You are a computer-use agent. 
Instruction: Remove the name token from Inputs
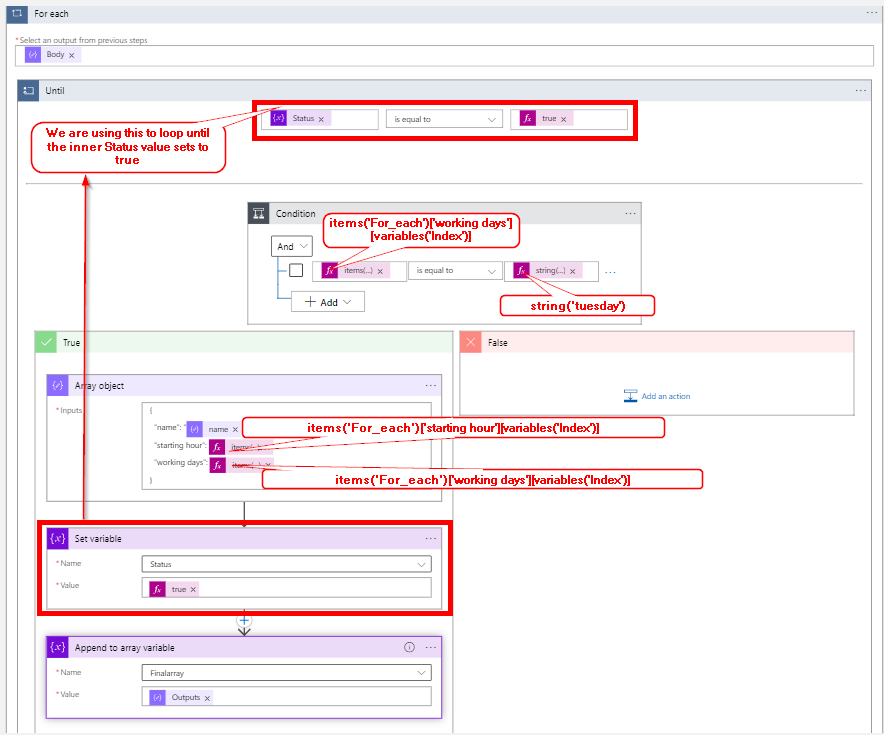click(x=235, y=430)
